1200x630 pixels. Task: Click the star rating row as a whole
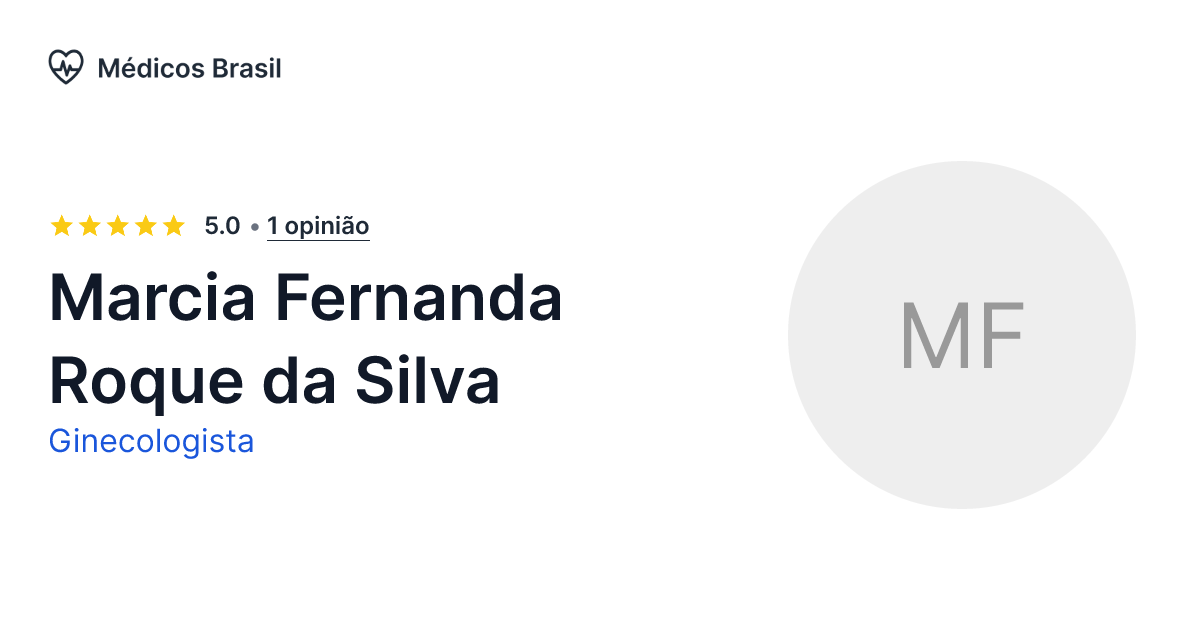click(116, 226)
